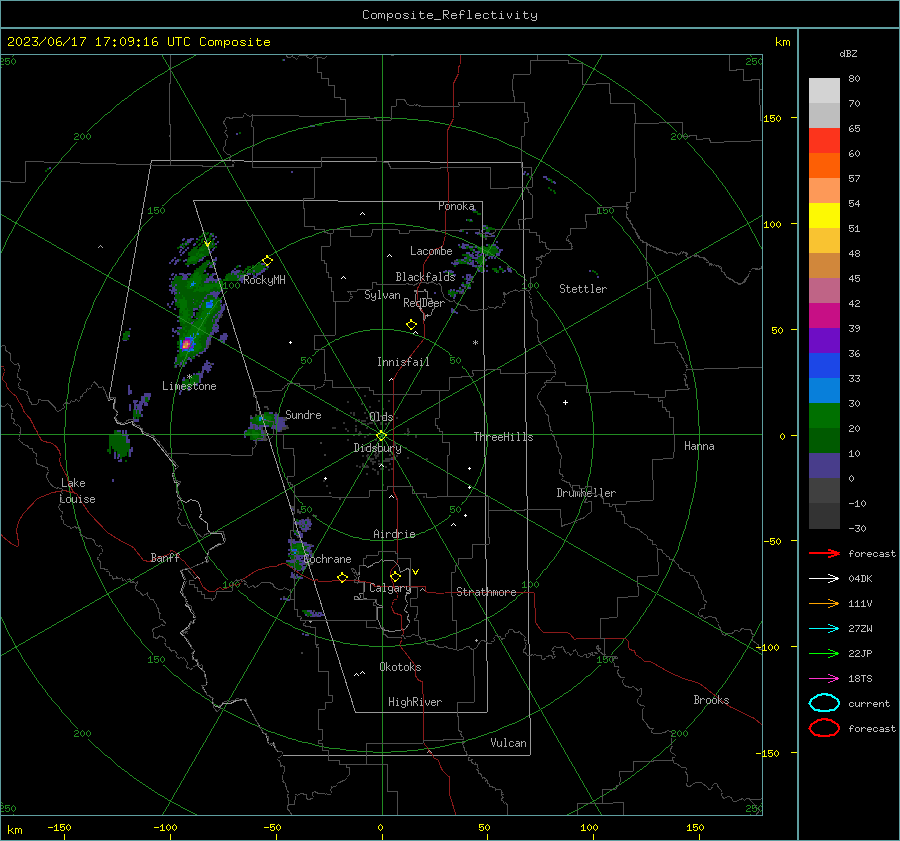Screen dimensions: 900x841
Task: Select the 65 dBZ red swatch
Action: tap(824, 141)
